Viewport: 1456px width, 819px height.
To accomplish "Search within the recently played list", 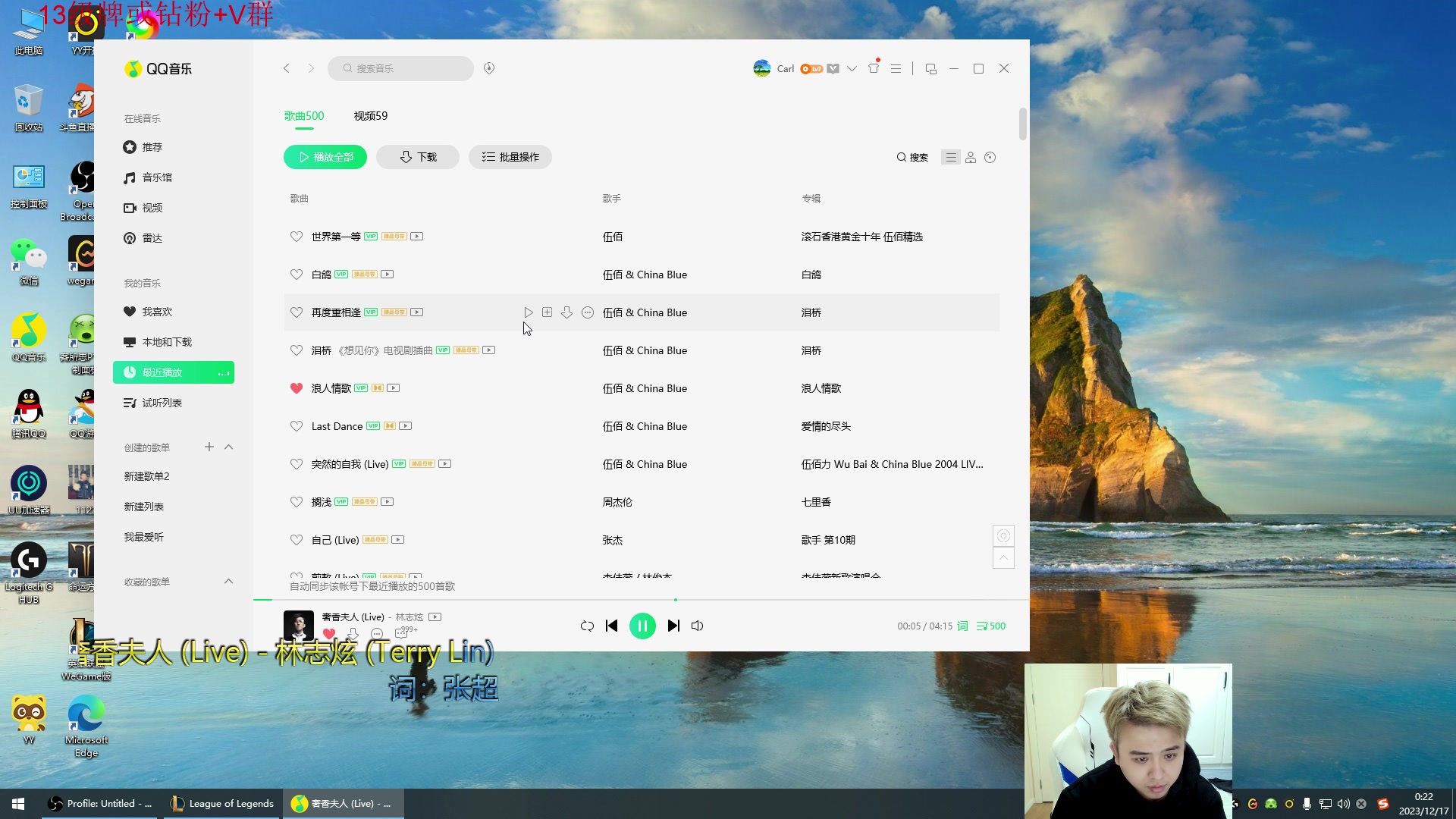I will tap(912, 157).
